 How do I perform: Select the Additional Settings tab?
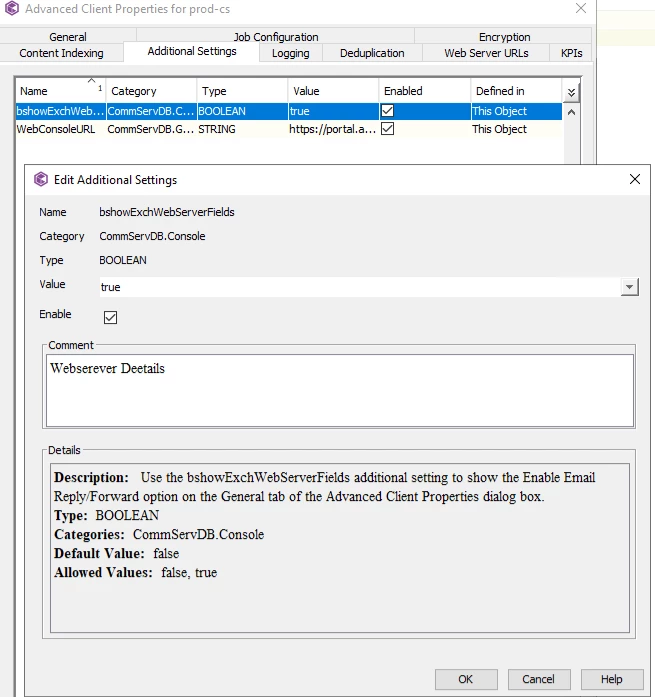[x=192, y=52]
